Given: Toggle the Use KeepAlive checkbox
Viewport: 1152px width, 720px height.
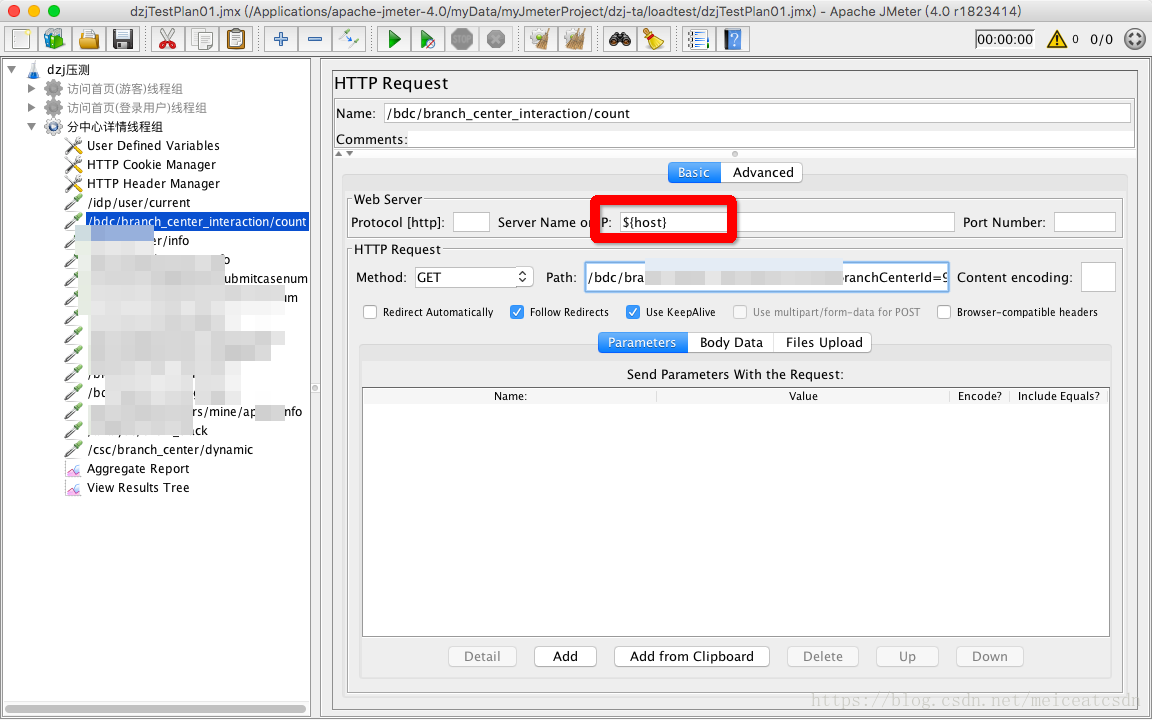Looking at the screenshot, I should (633, 312).
